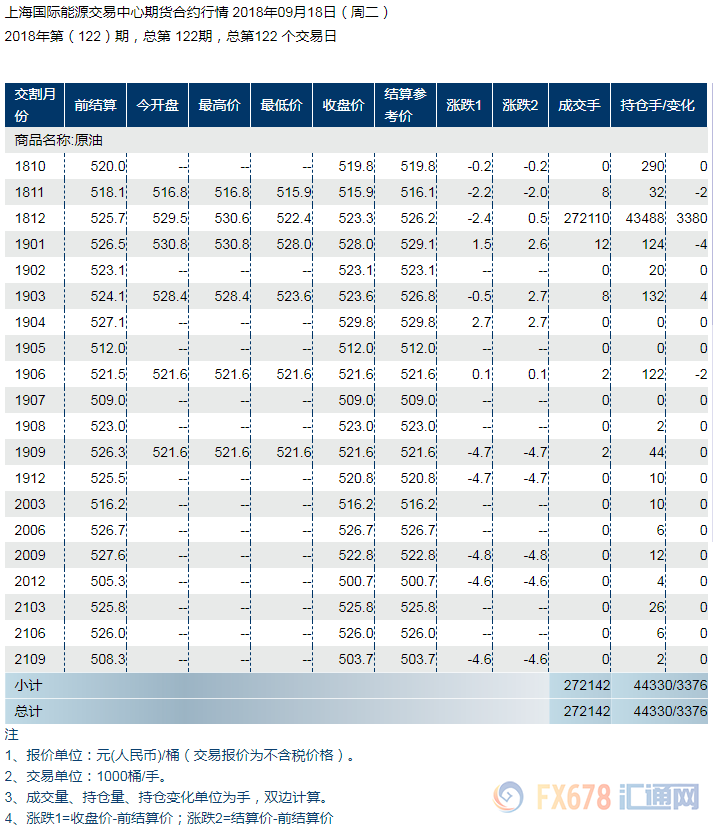
Task: Click the 收盘价 column header
Action: 344,105
